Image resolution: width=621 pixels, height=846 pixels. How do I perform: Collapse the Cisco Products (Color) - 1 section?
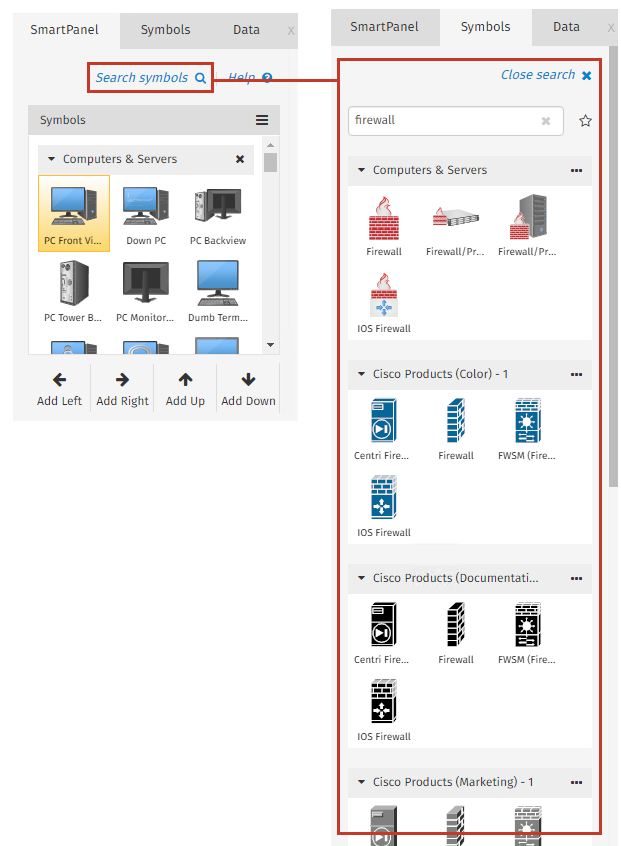coord(361,374)
